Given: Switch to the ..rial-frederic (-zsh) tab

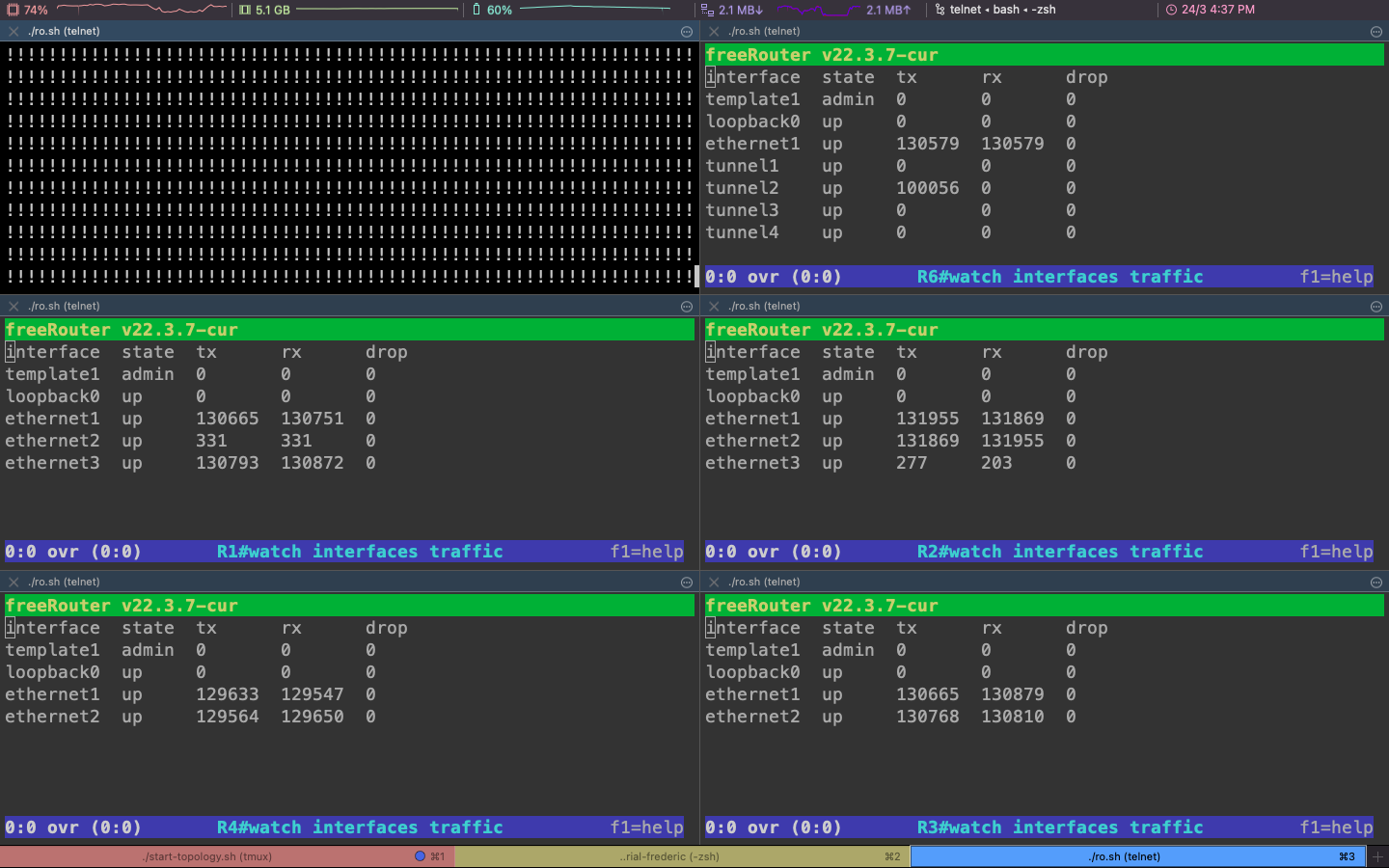Looking at the screenshot, I should pos(668,856).
